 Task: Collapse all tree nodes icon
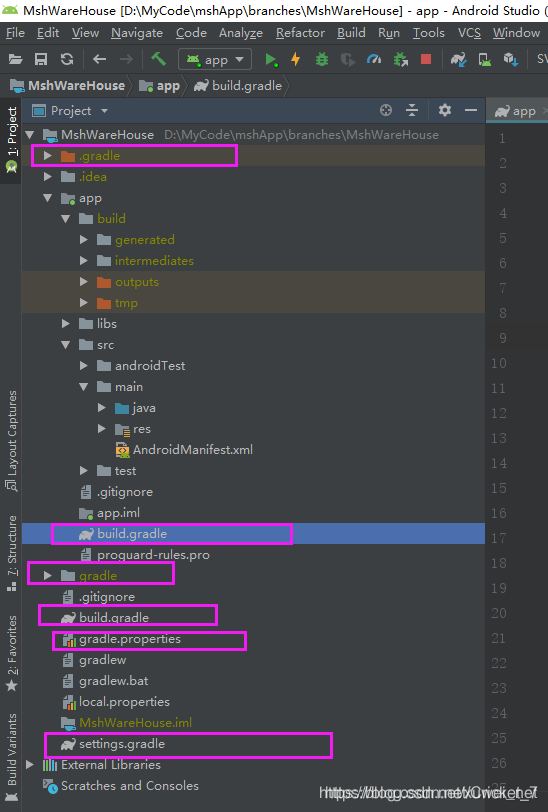click(x=412, y=110)
